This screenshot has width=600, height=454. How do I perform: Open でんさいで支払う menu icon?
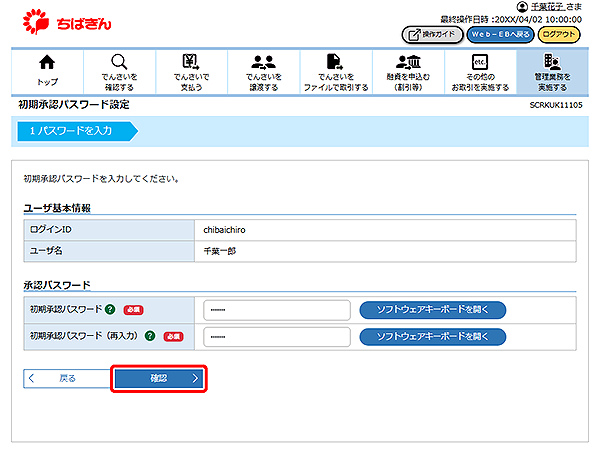190,69
